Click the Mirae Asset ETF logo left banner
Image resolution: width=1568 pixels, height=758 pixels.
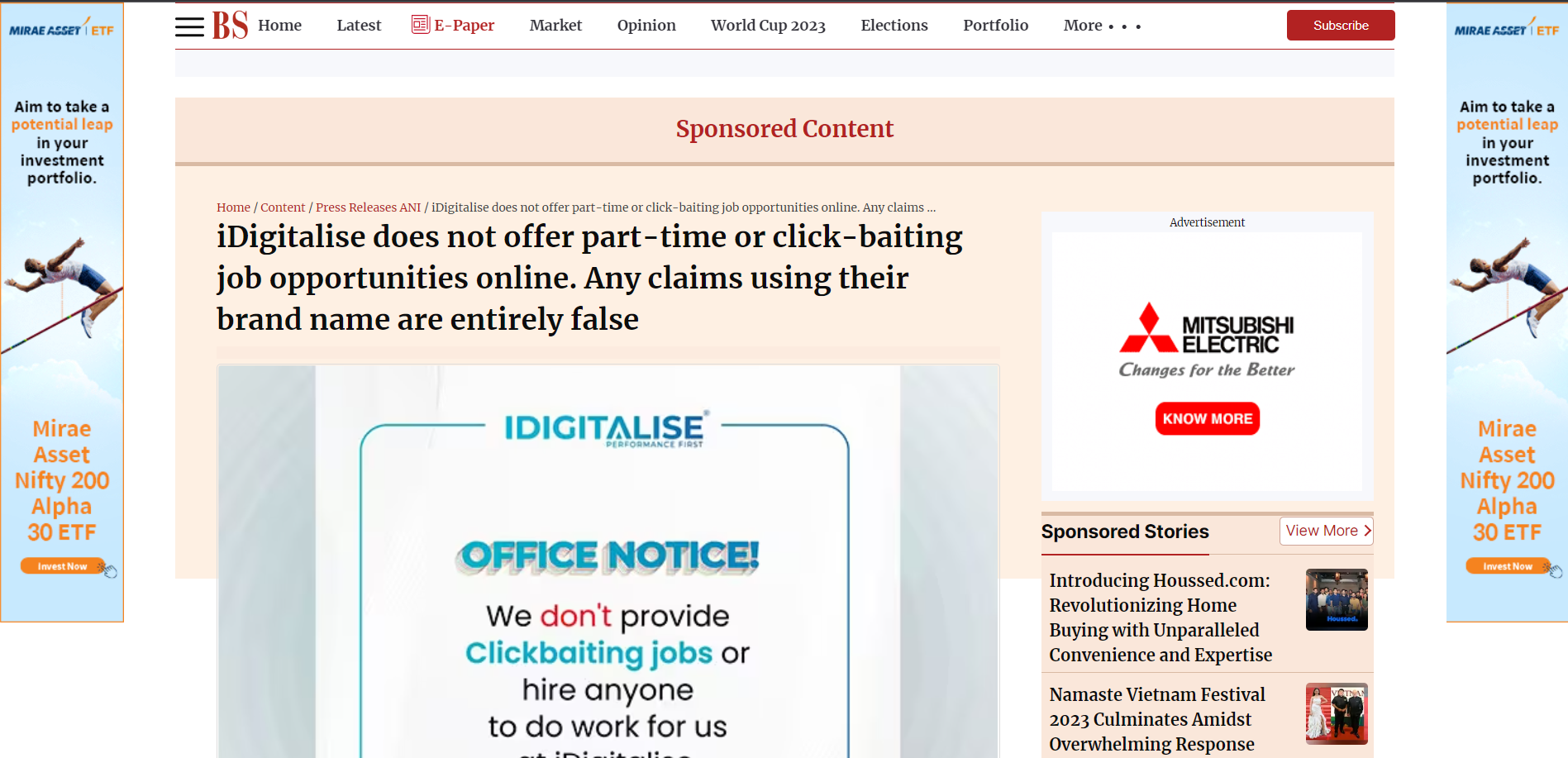(x=61, y=29)
